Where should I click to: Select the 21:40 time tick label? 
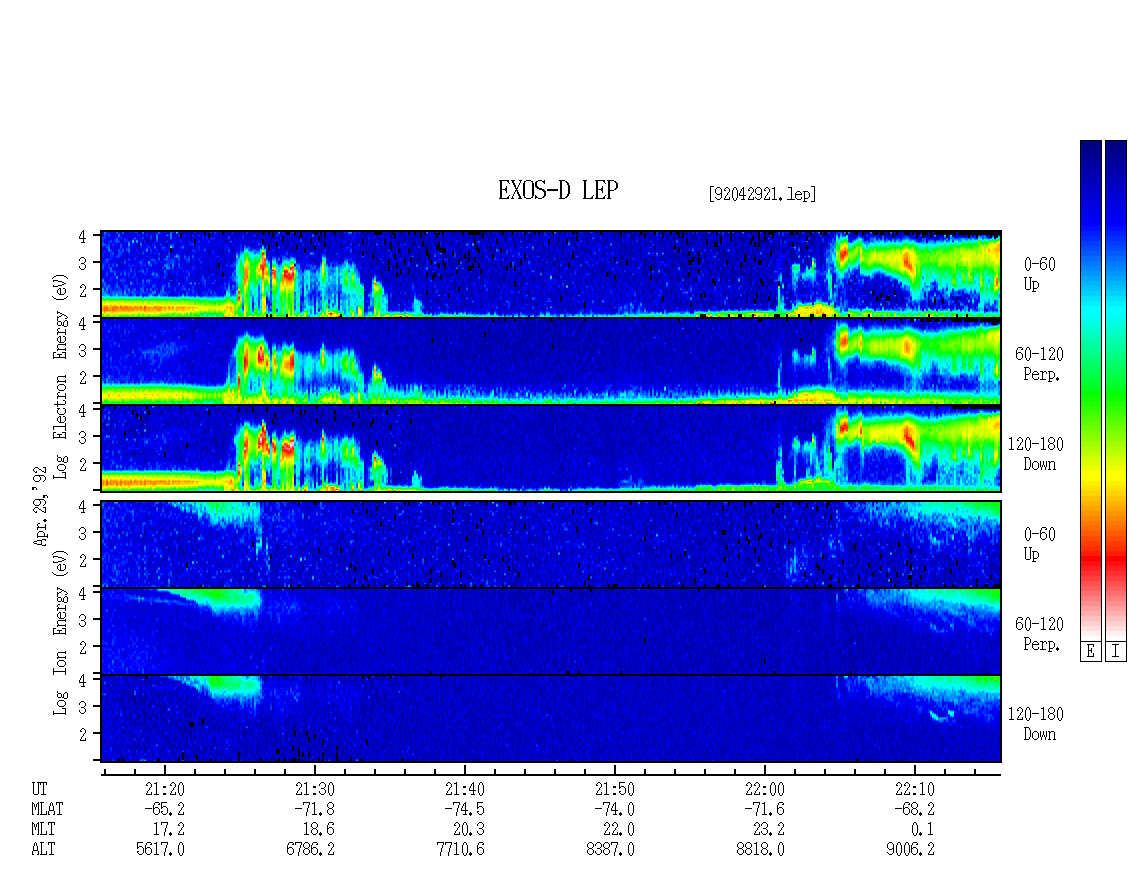(464, 789)
